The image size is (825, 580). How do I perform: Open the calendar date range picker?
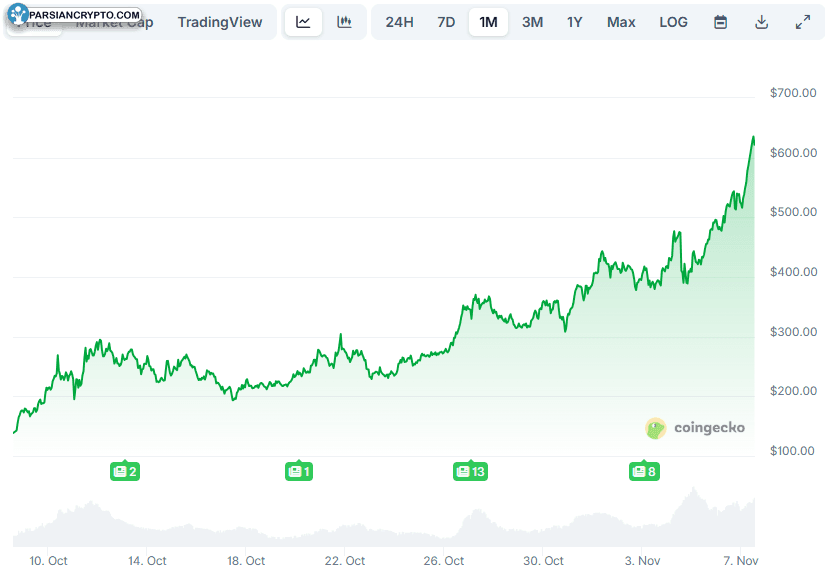point(720,22)
